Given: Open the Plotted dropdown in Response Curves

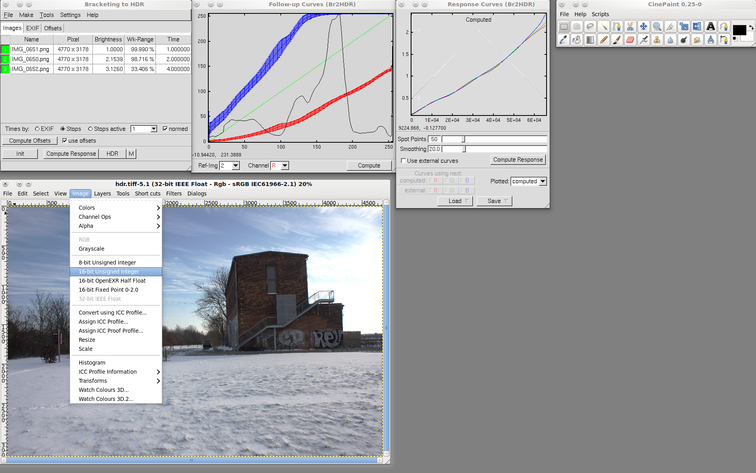Looking at the screenshot, I should coord(528,181).
